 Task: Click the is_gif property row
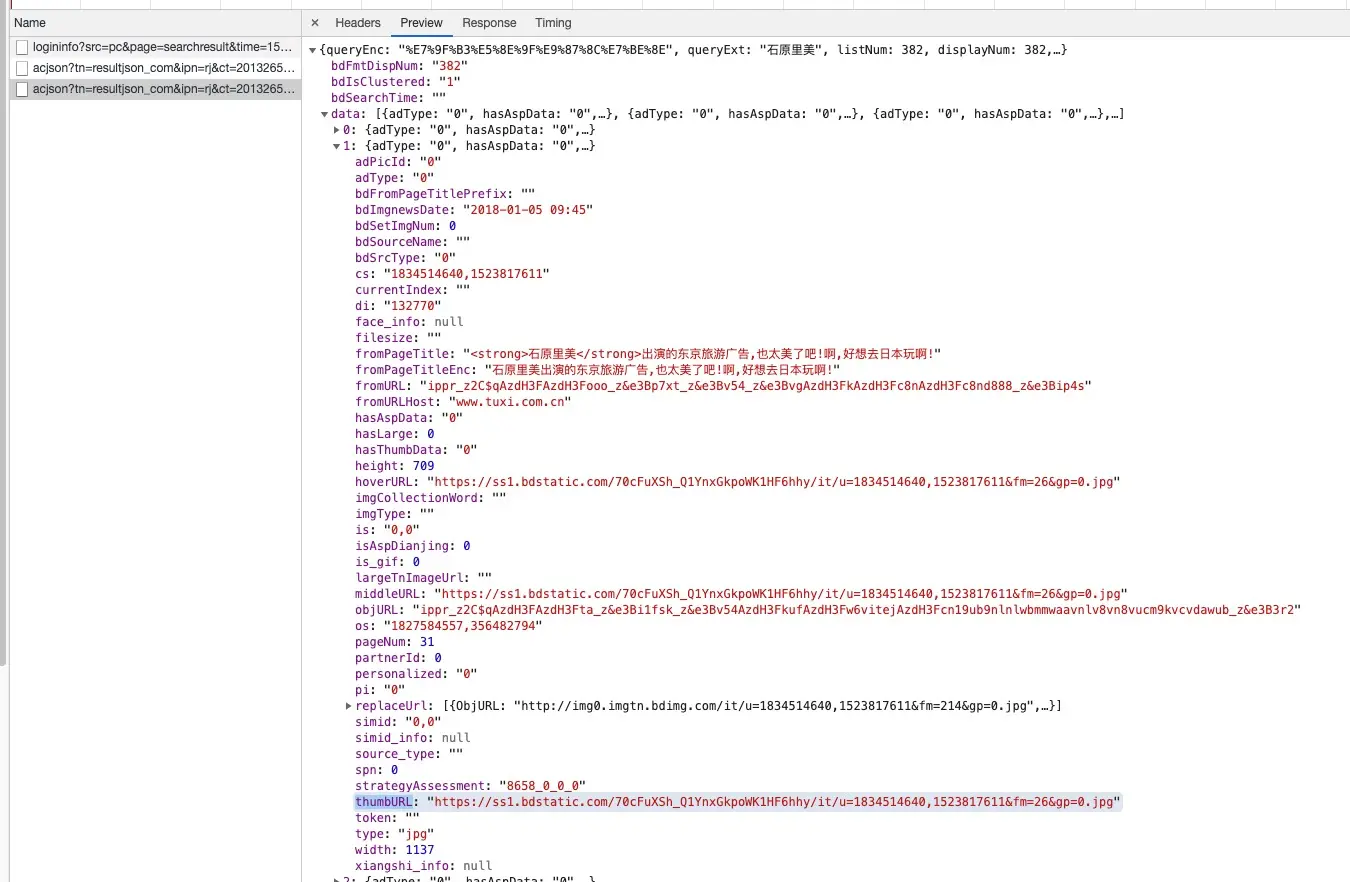pyautogui.click(x=388, y=562)
